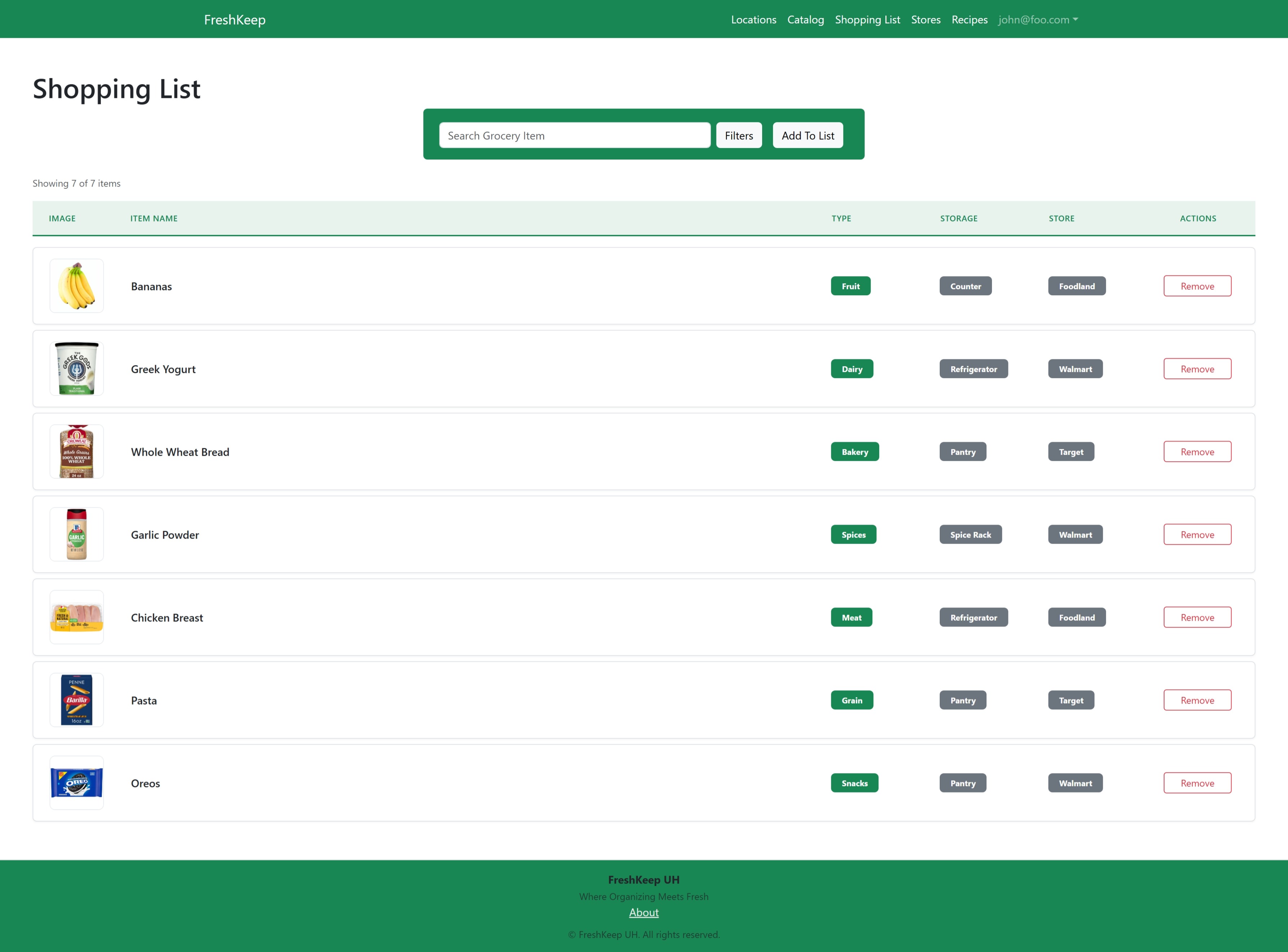Image resolution: width=1288 pixels, height=952 pixels.
Task: Click Foodland badge in Bananas row
Action: (x=1077, y=286)
